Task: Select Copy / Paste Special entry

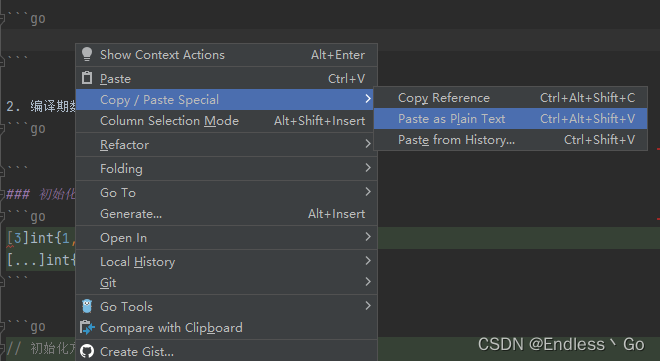Action: tap(224, 100)
